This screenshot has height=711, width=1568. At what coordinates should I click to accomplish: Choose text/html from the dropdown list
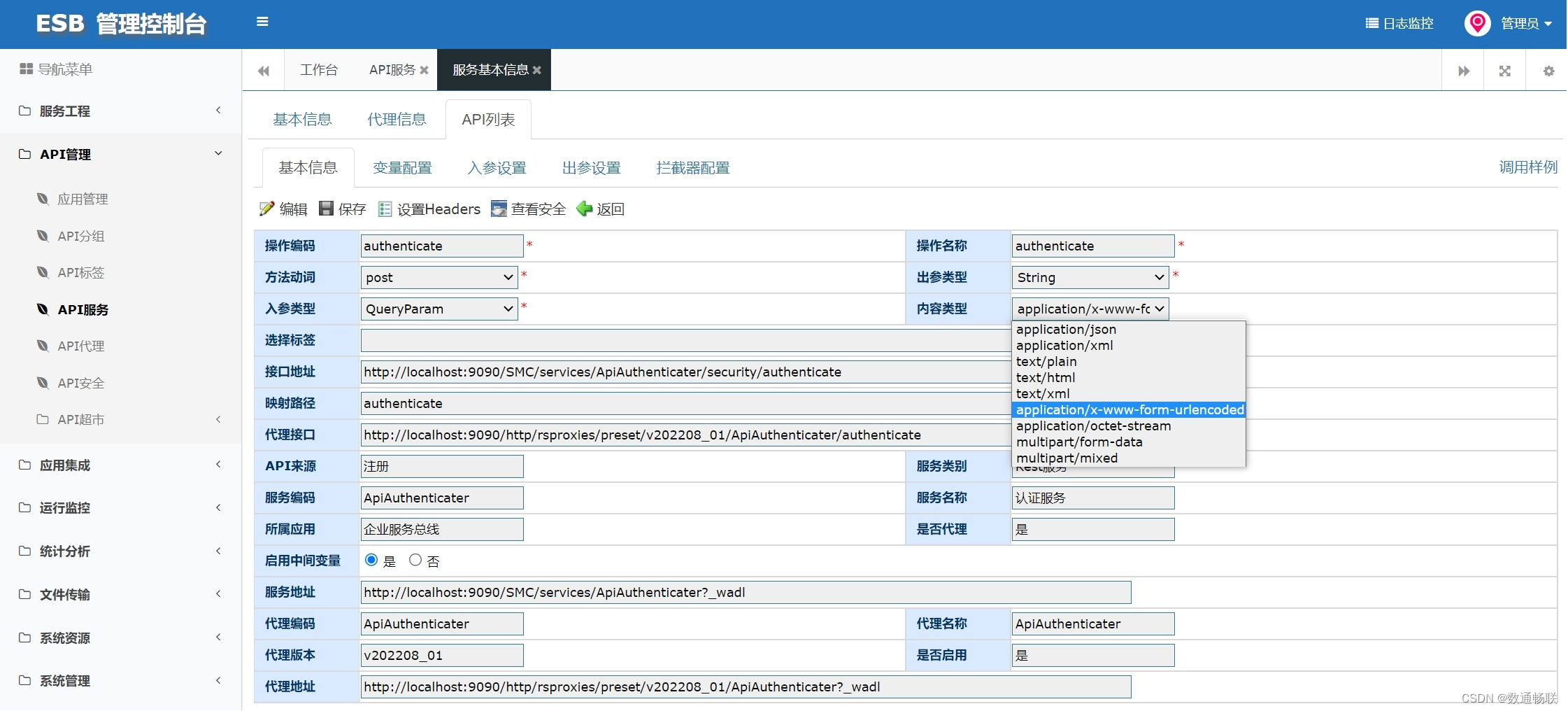(1129, 378)
